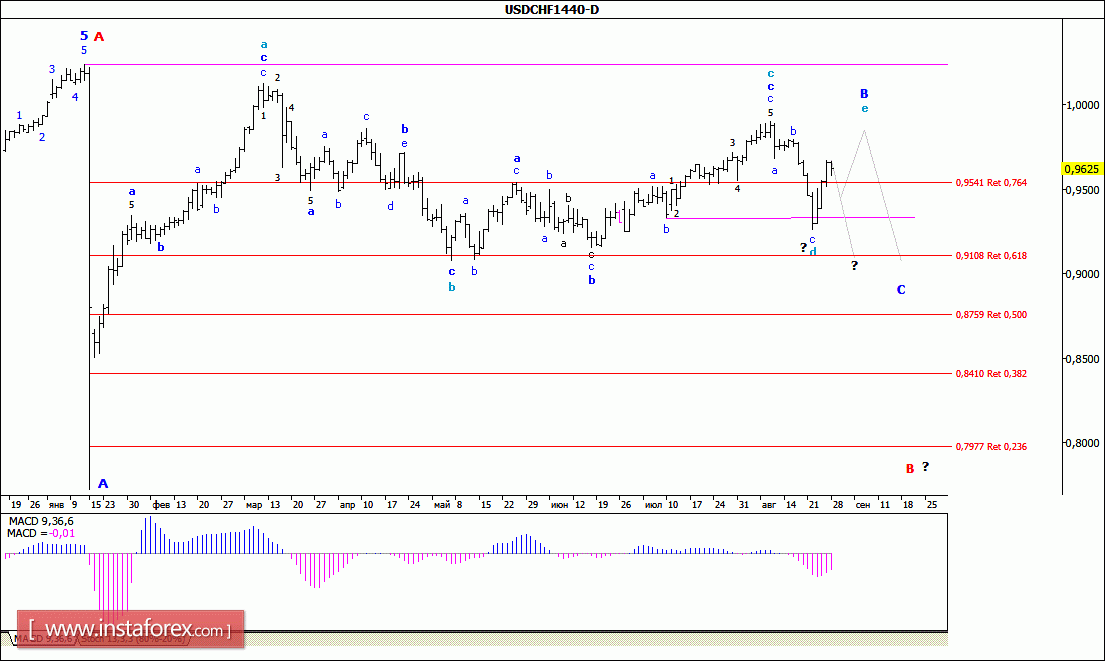Image resolution: width=1105 pixels, height=661 pixels.
Task: Select the 0,7977 Ret 0,236 Fibonacci label
Action: (x=991, y=446)
